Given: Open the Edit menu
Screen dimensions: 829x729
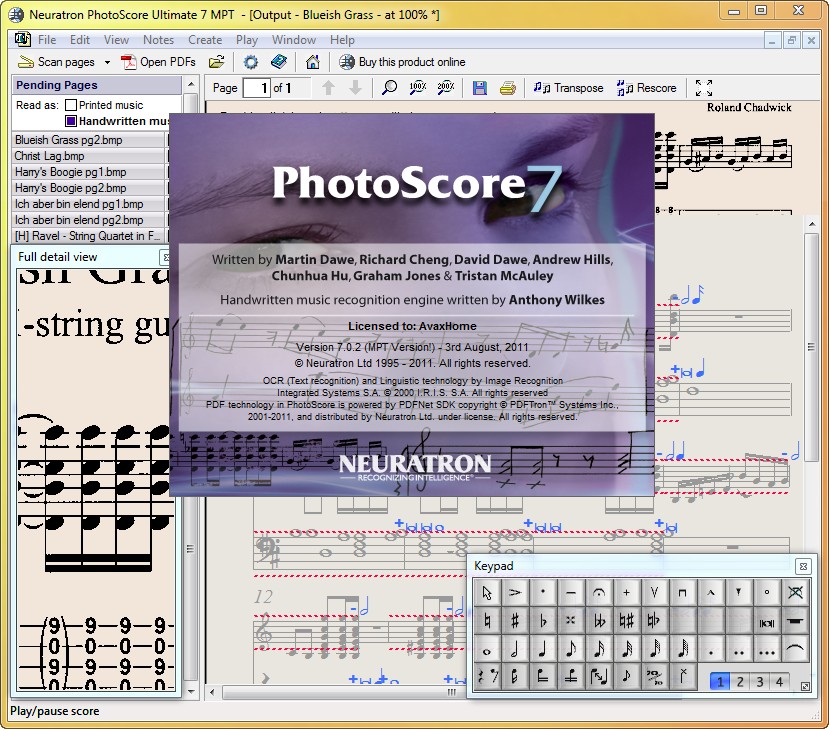Looking at the screenshot, I should [x=80, y=40].
